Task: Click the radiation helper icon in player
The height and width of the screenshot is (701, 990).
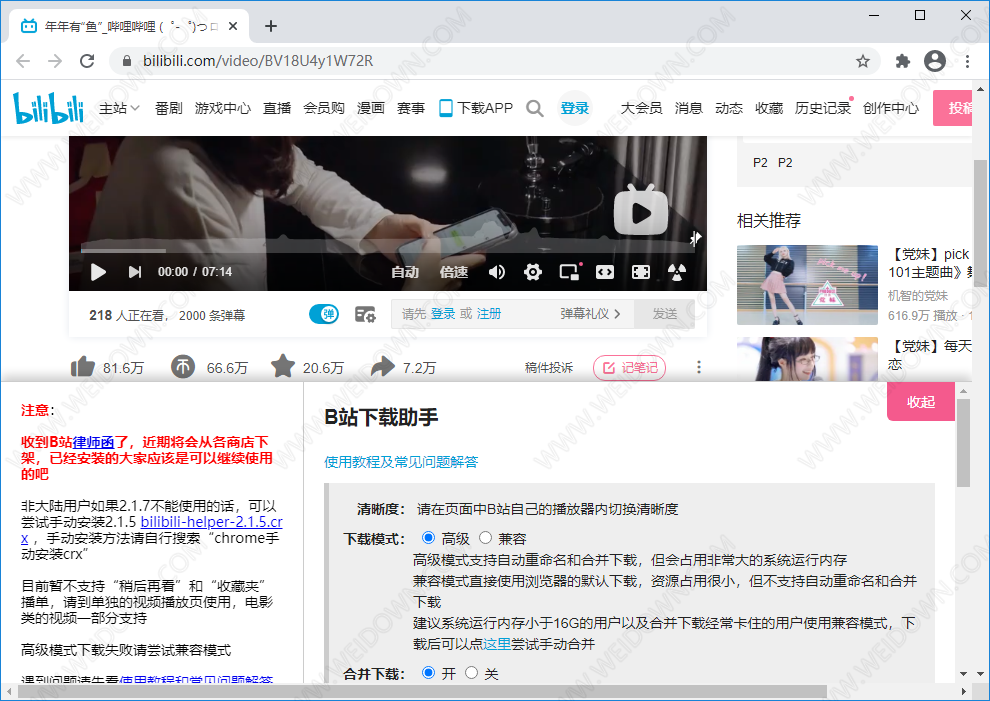Action: point(677,272)
